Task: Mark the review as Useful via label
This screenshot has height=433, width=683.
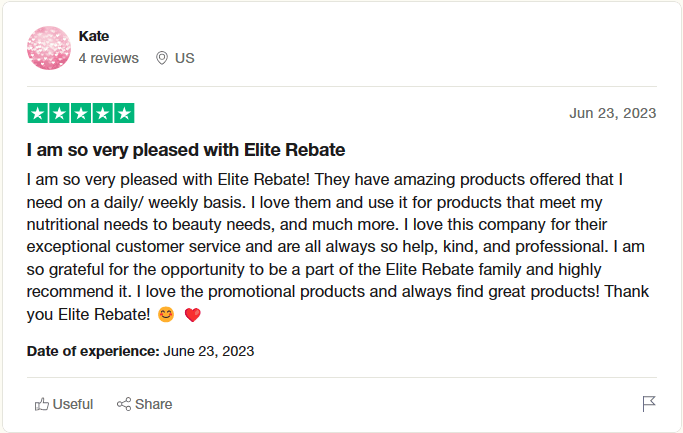Action: 73,404
